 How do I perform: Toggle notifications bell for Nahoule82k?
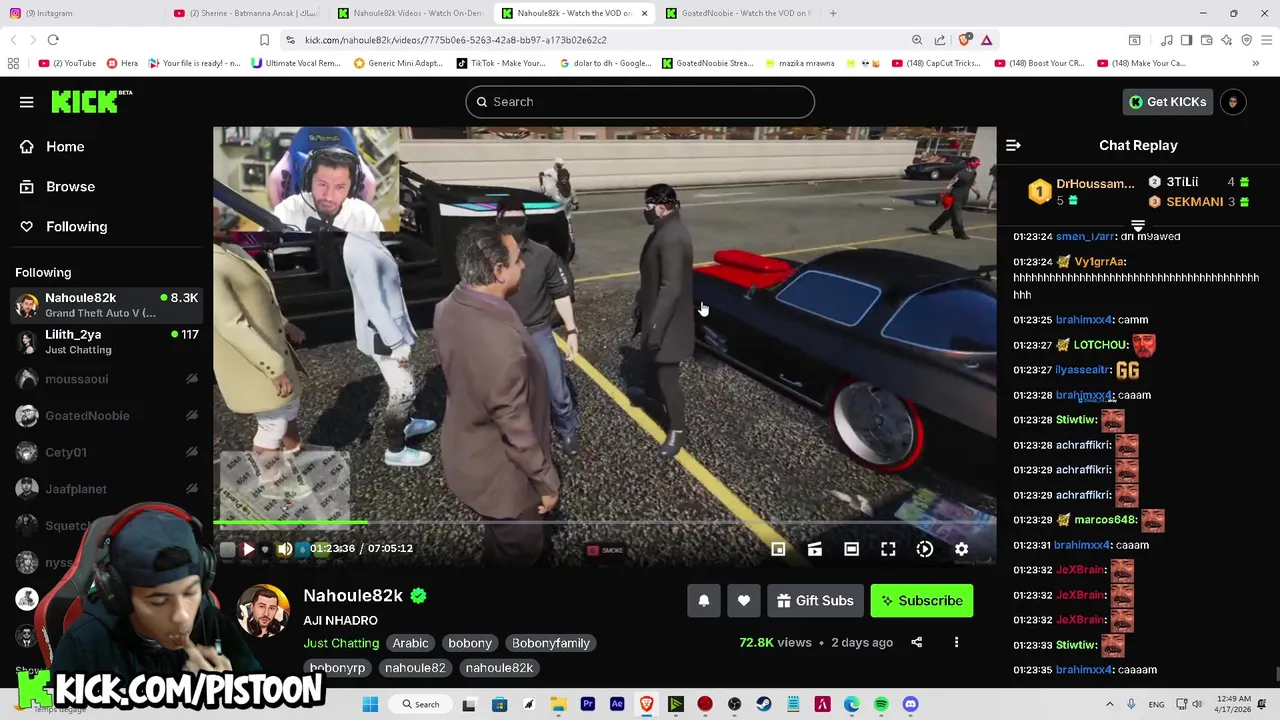coord(704,601)
